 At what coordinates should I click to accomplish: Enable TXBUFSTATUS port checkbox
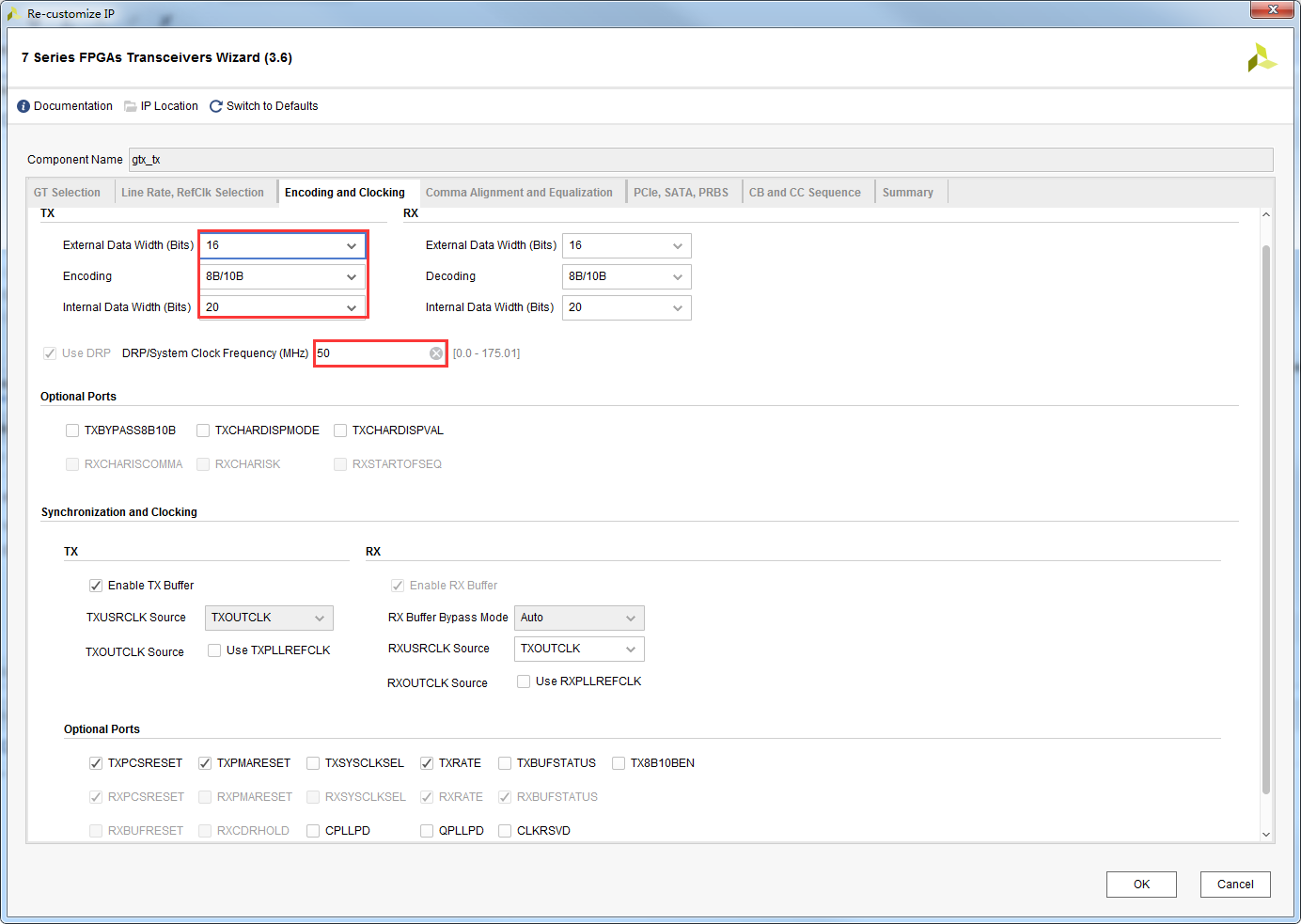click(x=505, y=763)
